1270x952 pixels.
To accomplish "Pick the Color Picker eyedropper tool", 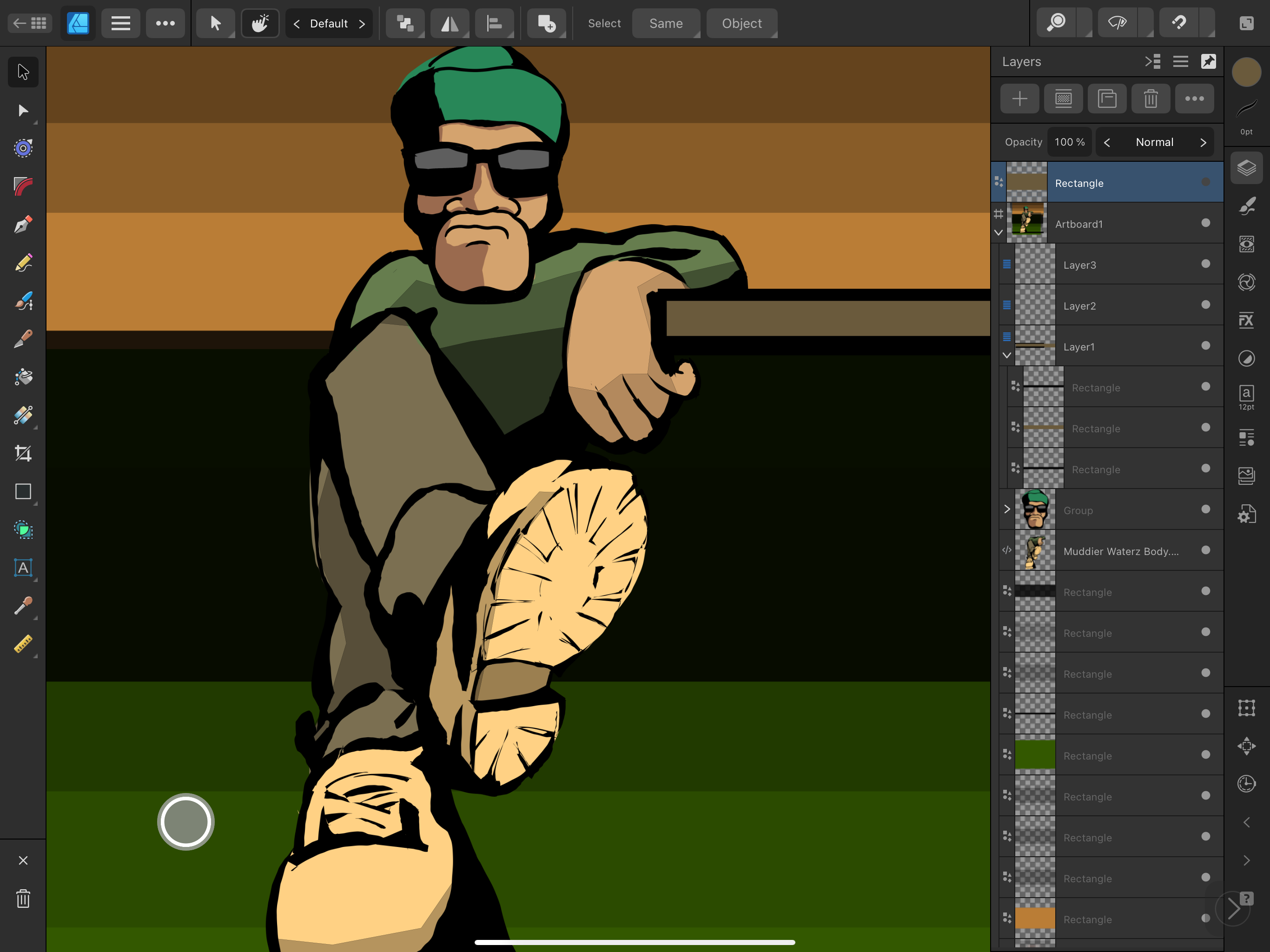I will 23,606.
